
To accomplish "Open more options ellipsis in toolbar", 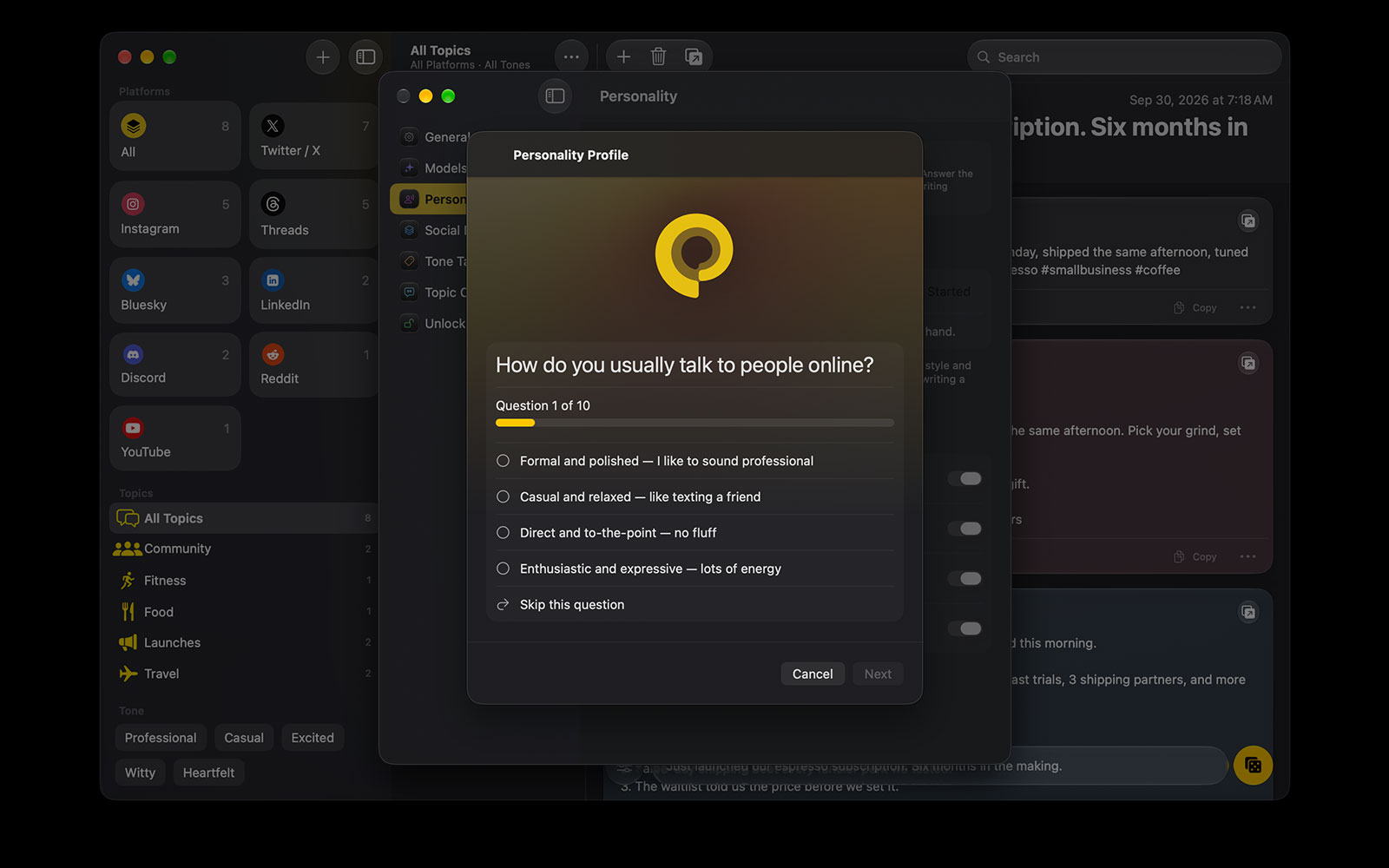I will click(571, 57).
